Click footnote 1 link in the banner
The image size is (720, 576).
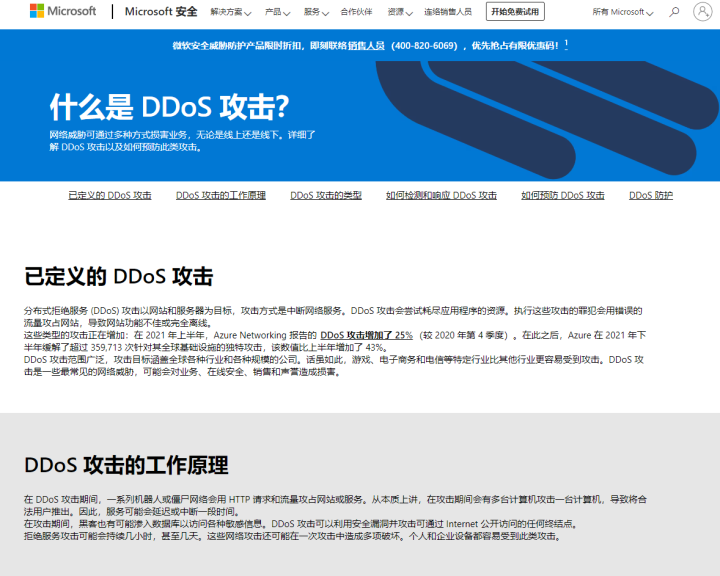[x=566, y=44]
